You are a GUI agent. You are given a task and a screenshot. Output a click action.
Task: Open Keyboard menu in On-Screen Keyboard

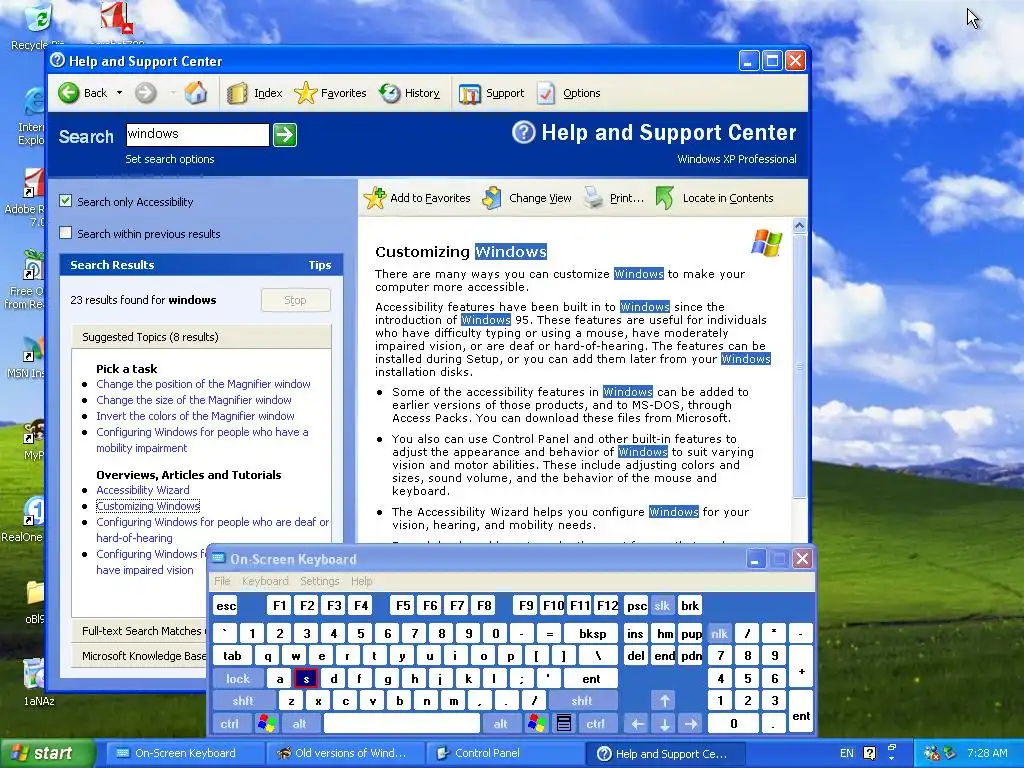point(265,581)
